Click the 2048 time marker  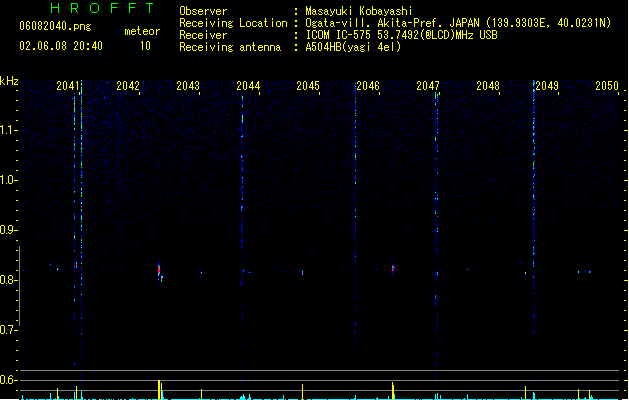(488, 86)
